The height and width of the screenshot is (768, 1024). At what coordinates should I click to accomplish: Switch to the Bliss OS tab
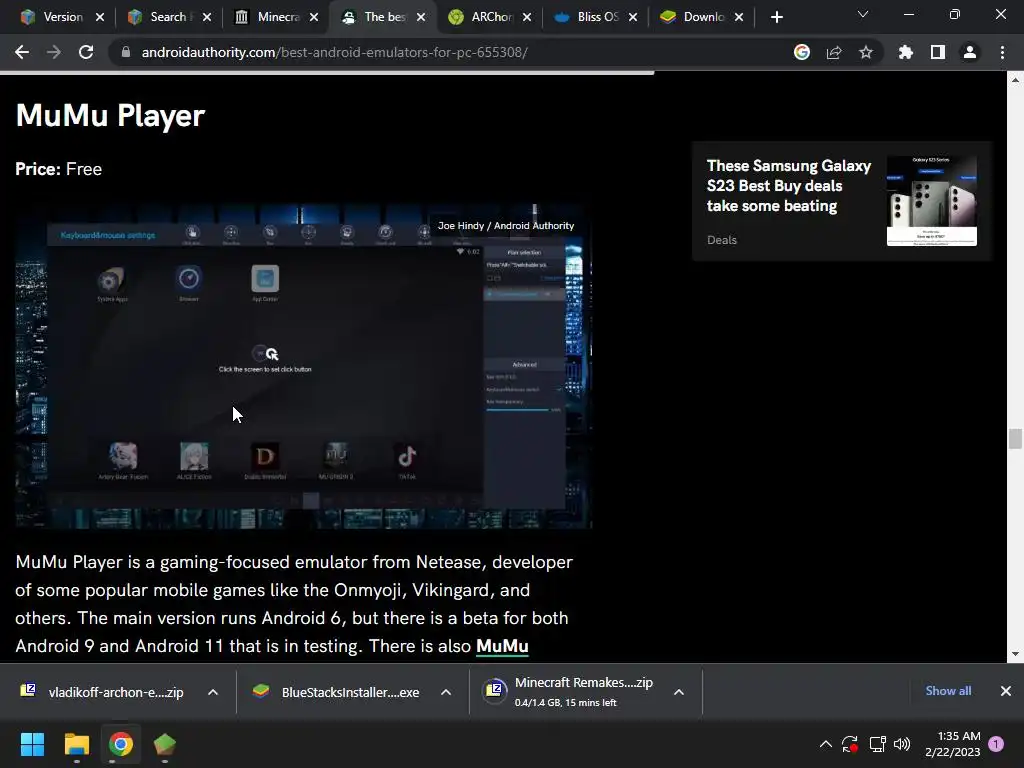tap(596, 17)
